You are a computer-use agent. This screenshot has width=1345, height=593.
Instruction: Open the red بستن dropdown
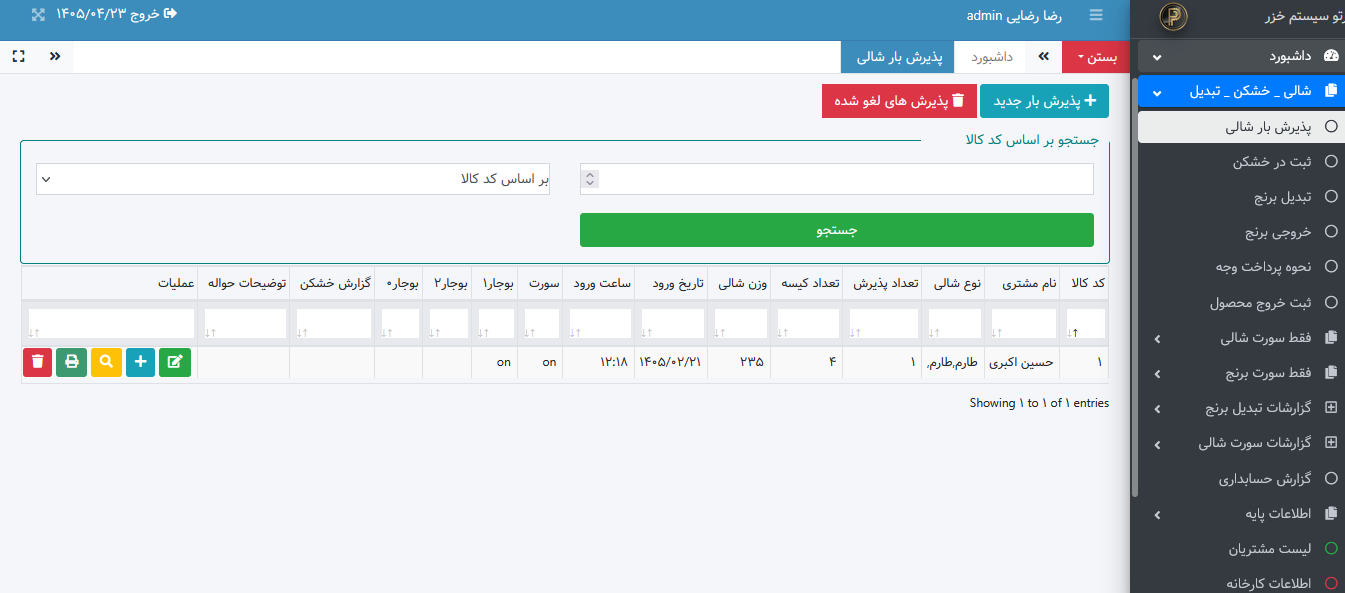coord(1096,57)
